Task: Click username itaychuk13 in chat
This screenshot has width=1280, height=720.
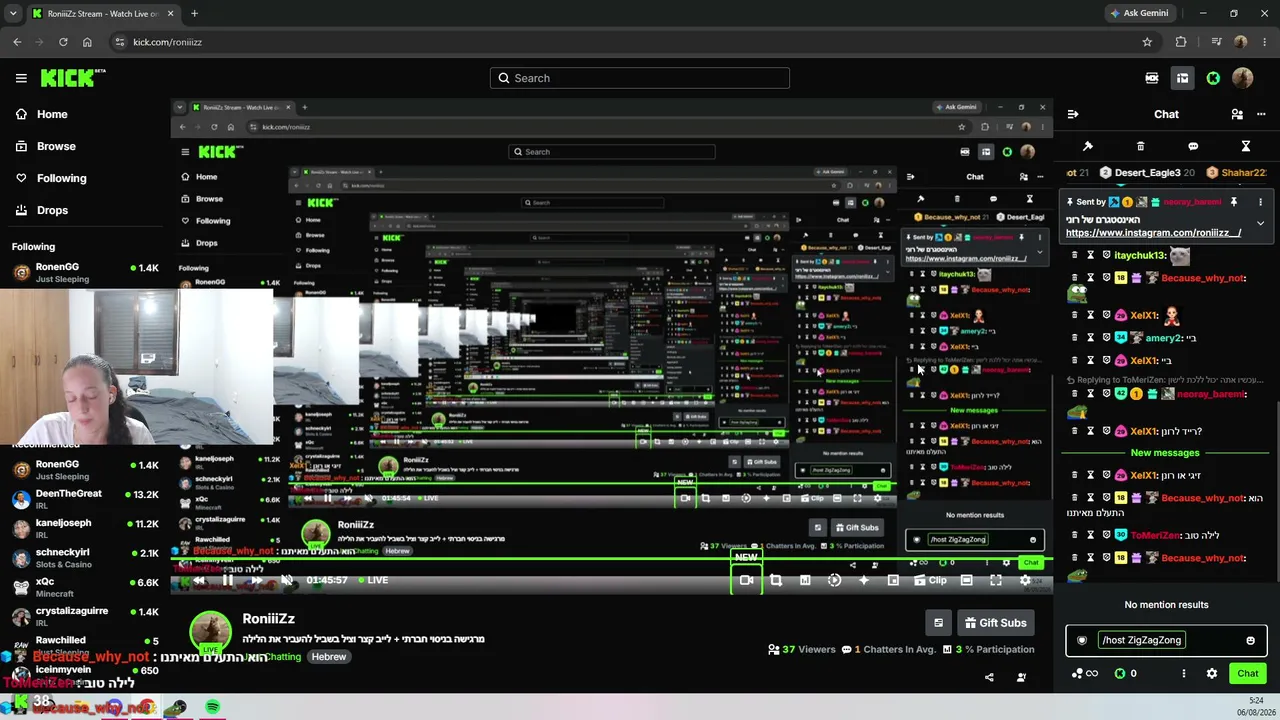Action: pyautogui.click(x=1141, y=256)
